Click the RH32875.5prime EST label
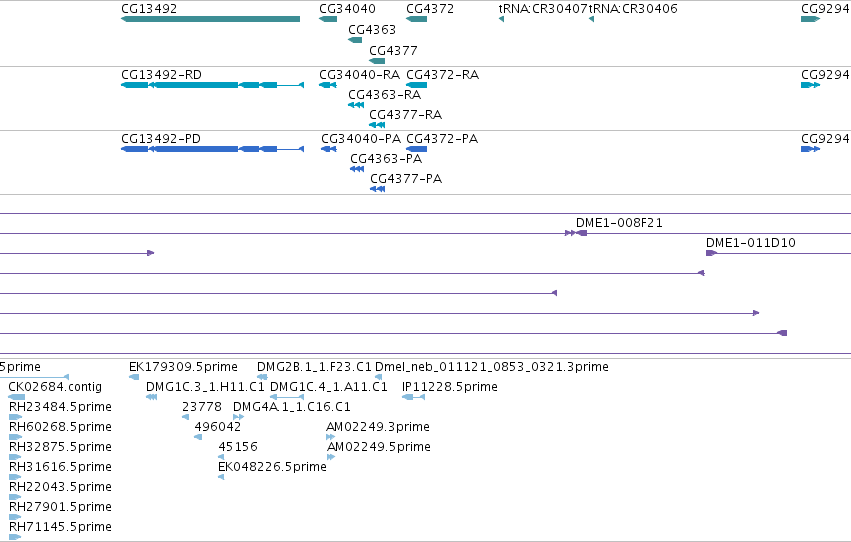 tap(60, 448)
